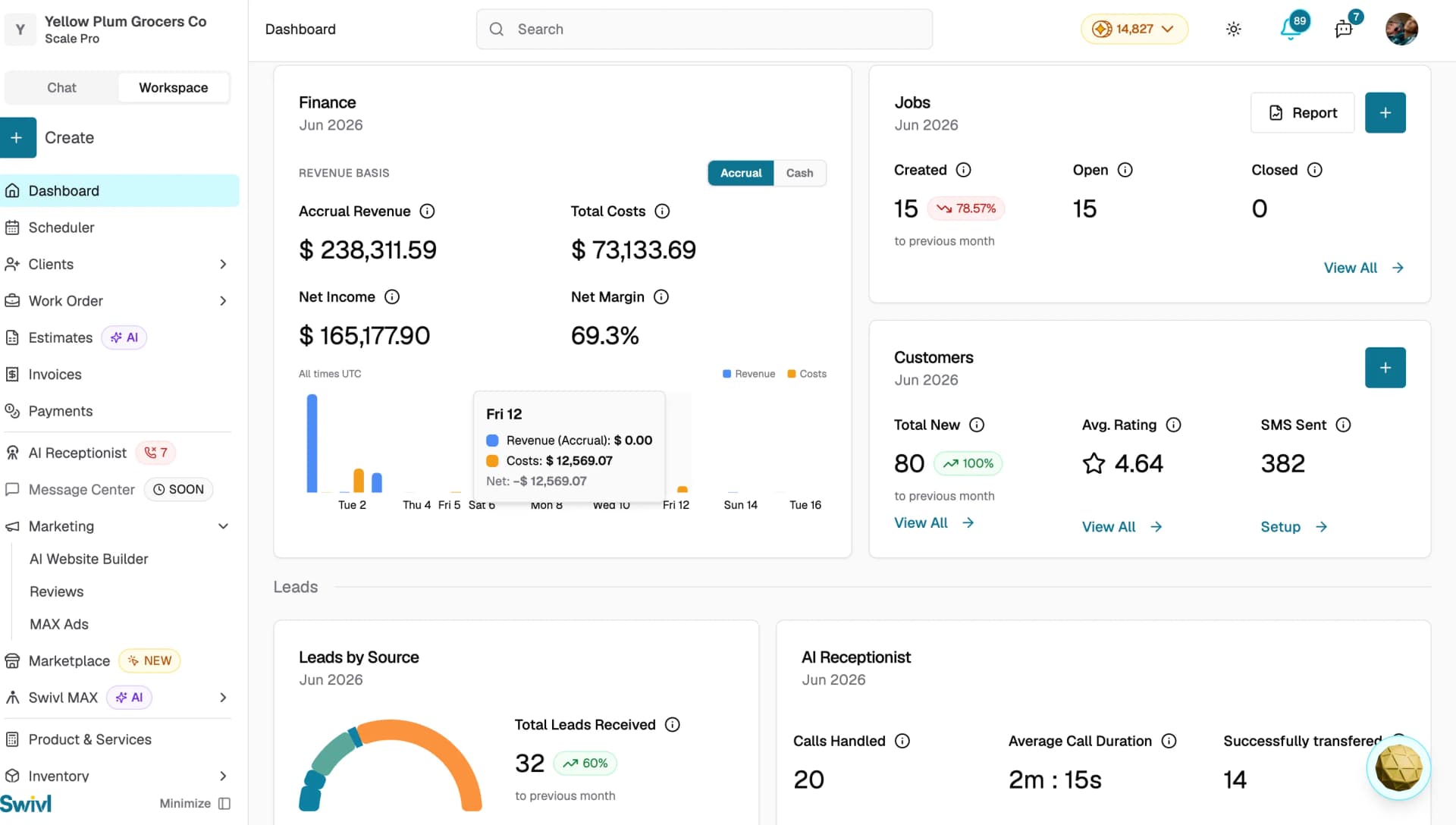1456x825 pixels.
Task: Click the Total Costs info icon
Action: (662, 212)
